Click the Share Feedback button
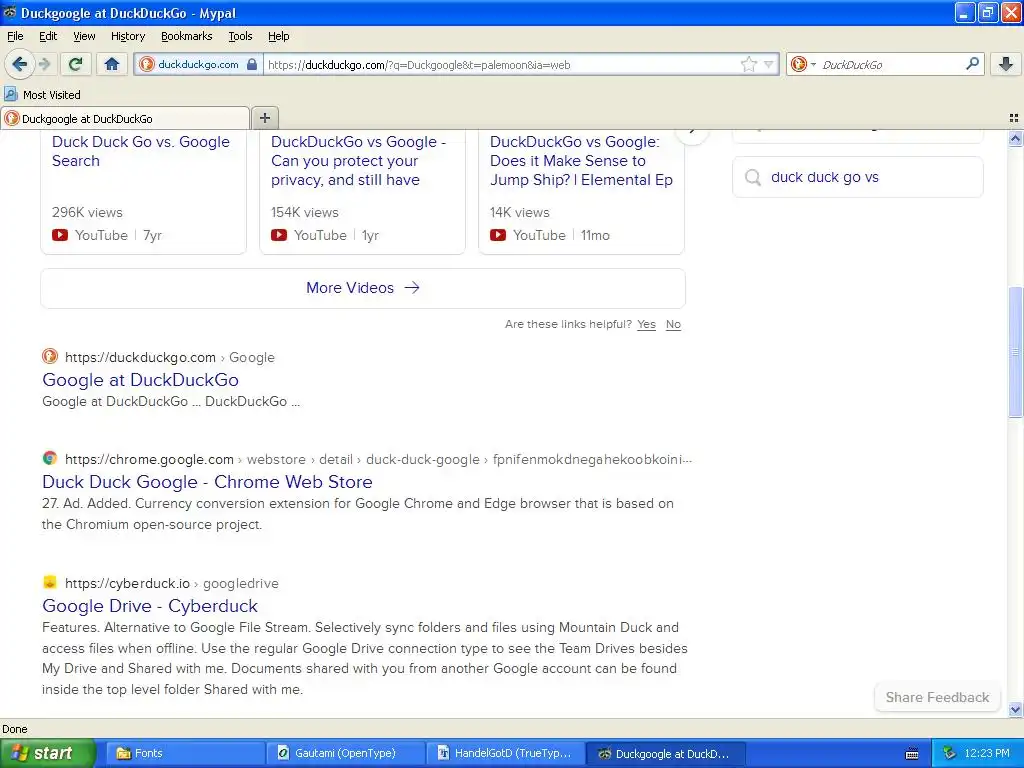 [x=936, y=697]
